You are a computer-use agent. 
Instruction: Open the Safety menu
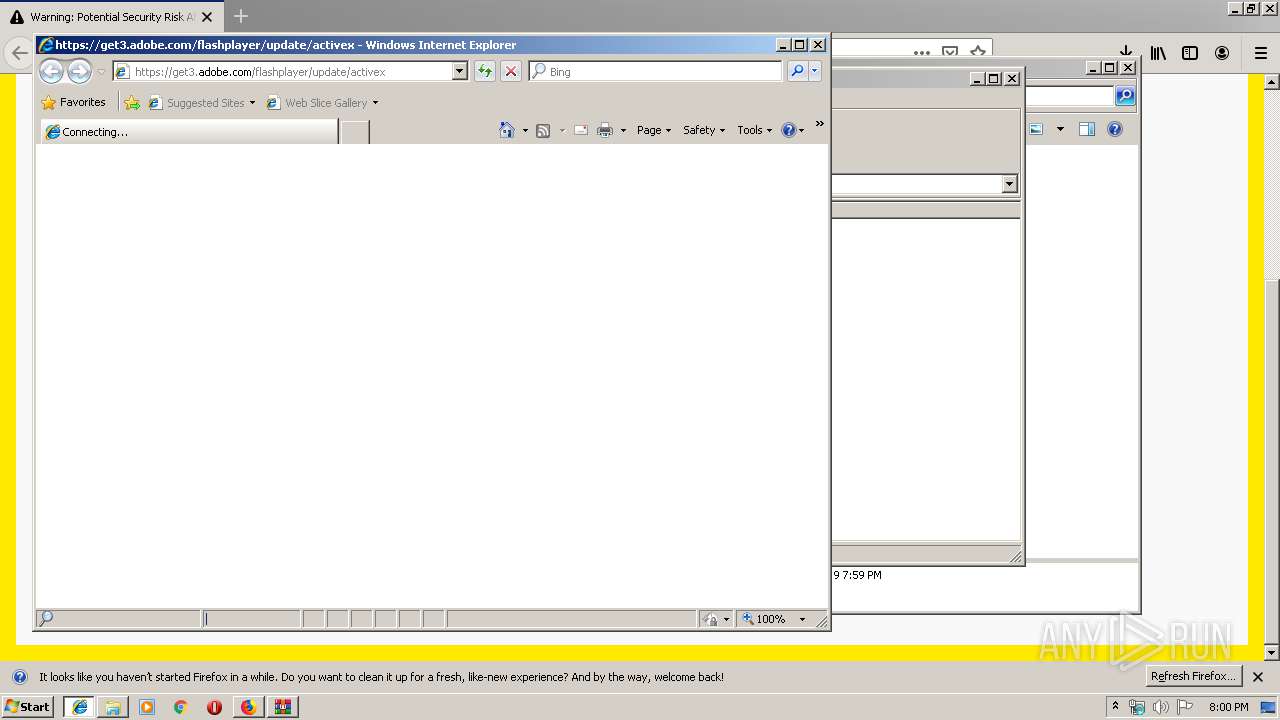point(704,130)
